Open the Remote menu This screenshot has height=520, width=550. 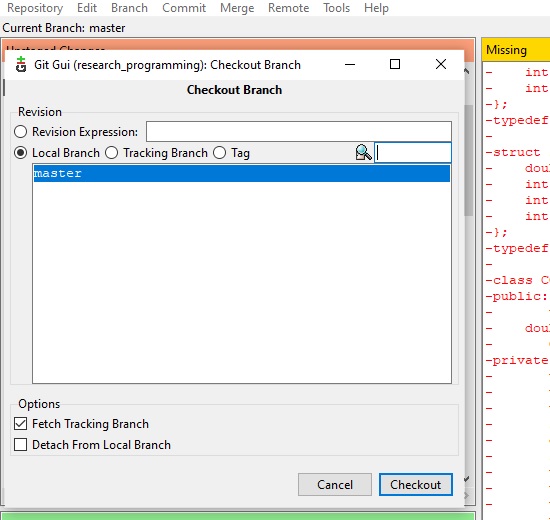click(288, 8)
